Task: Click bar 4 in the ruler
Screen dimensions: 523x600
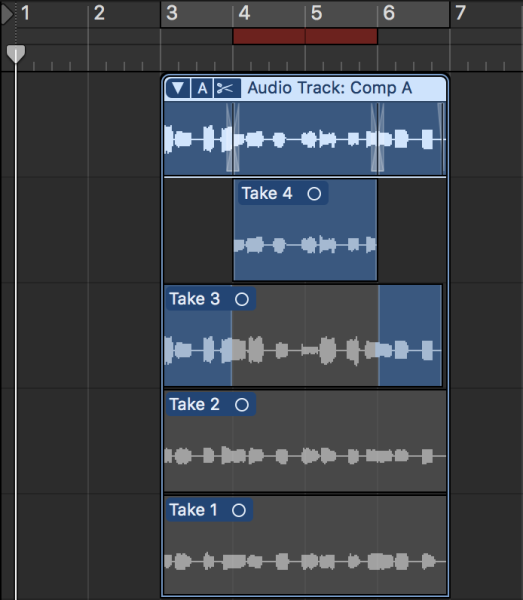Action: tap(244, 13)
